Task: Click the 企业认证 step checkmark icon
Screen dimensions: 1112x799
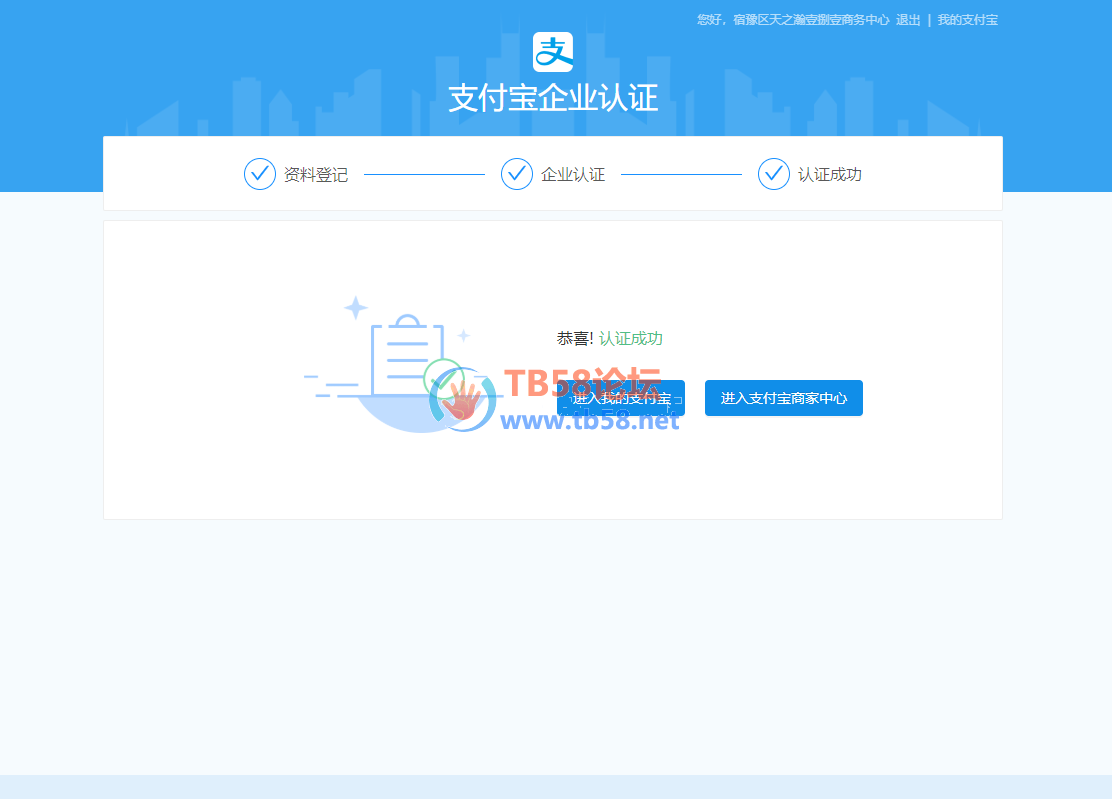Action: (516, 174)
